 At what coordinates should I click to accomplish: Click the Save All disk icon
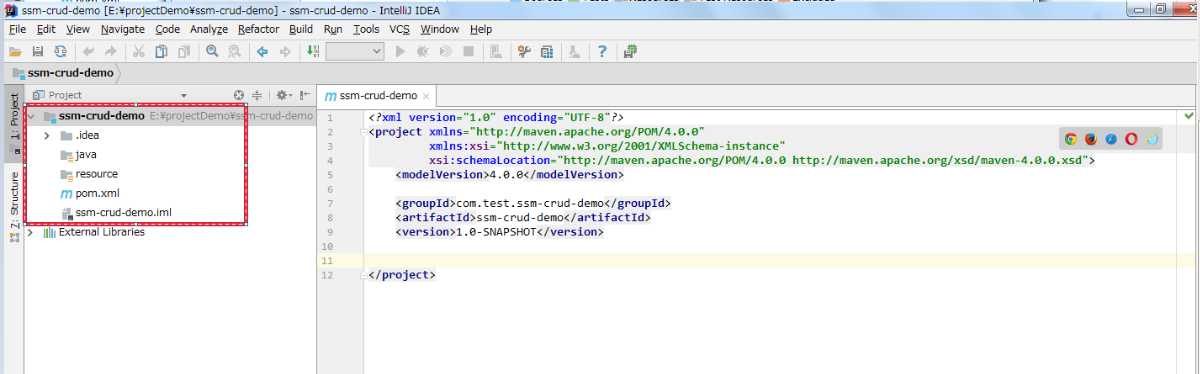37,51
